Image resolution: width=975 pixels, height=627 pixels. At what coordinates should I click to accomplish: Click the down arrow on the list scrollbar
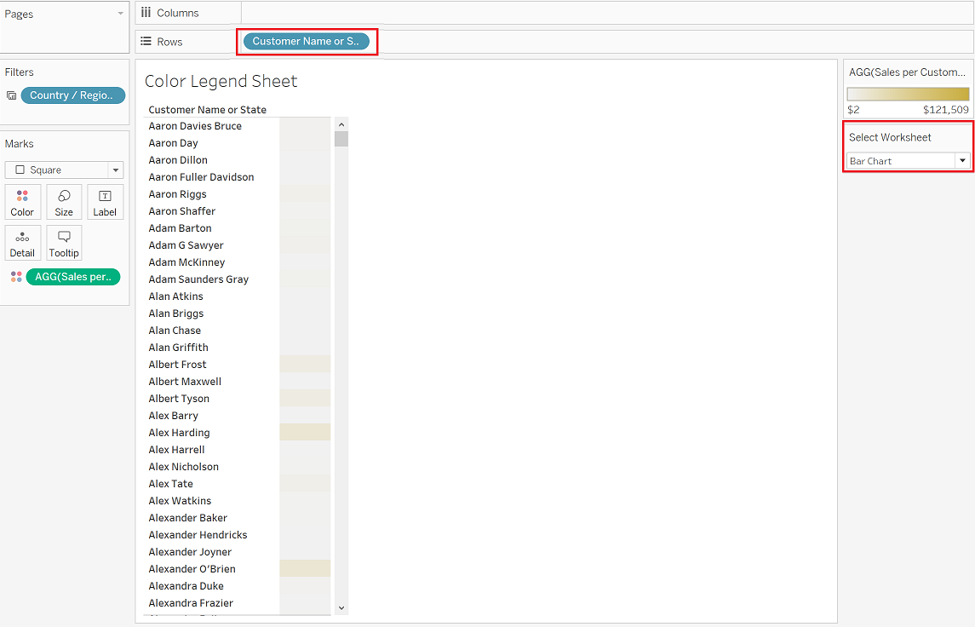point(341,606)
